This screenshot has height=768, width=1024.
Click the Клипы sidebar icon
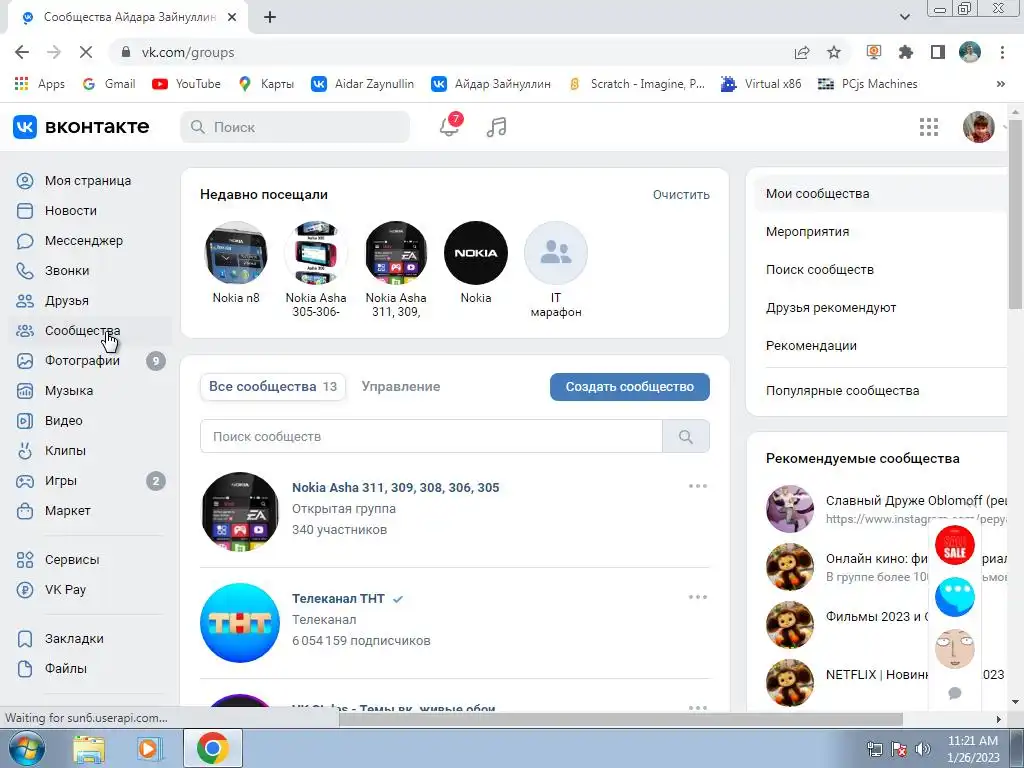(25, 451)
